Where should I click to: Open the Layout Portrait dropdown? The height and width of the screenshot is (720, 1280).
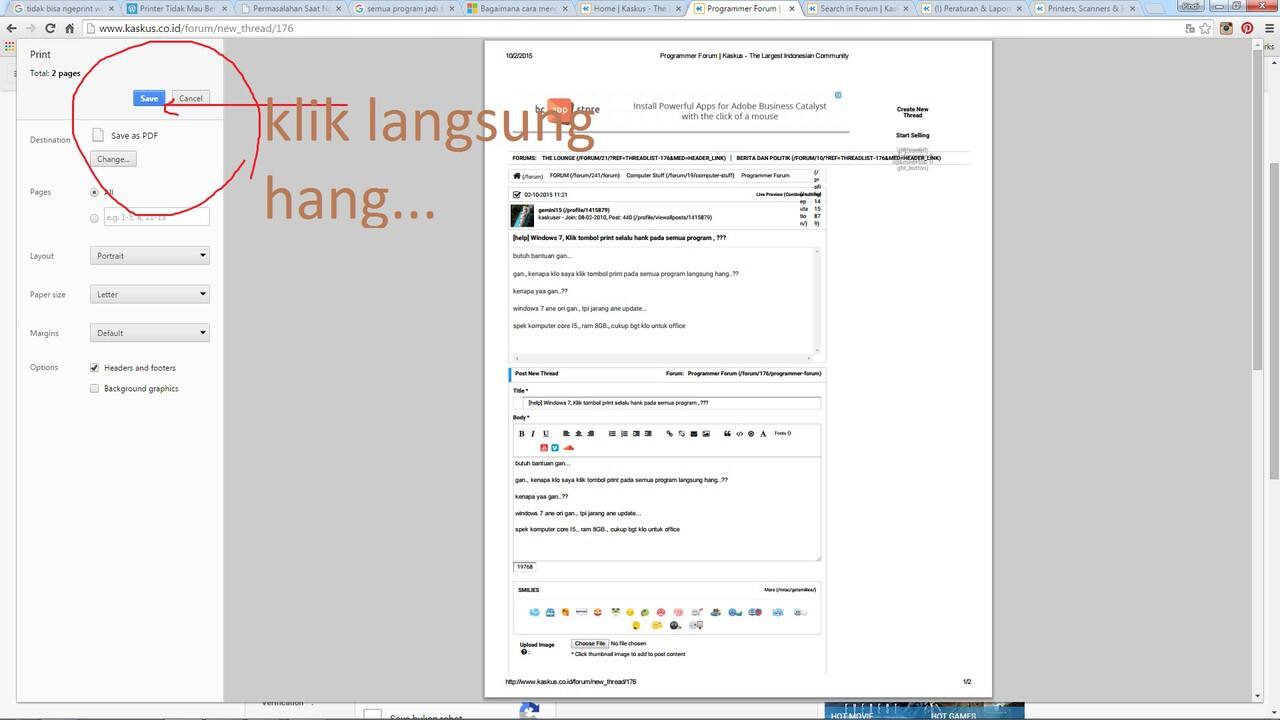click(149, 256)
